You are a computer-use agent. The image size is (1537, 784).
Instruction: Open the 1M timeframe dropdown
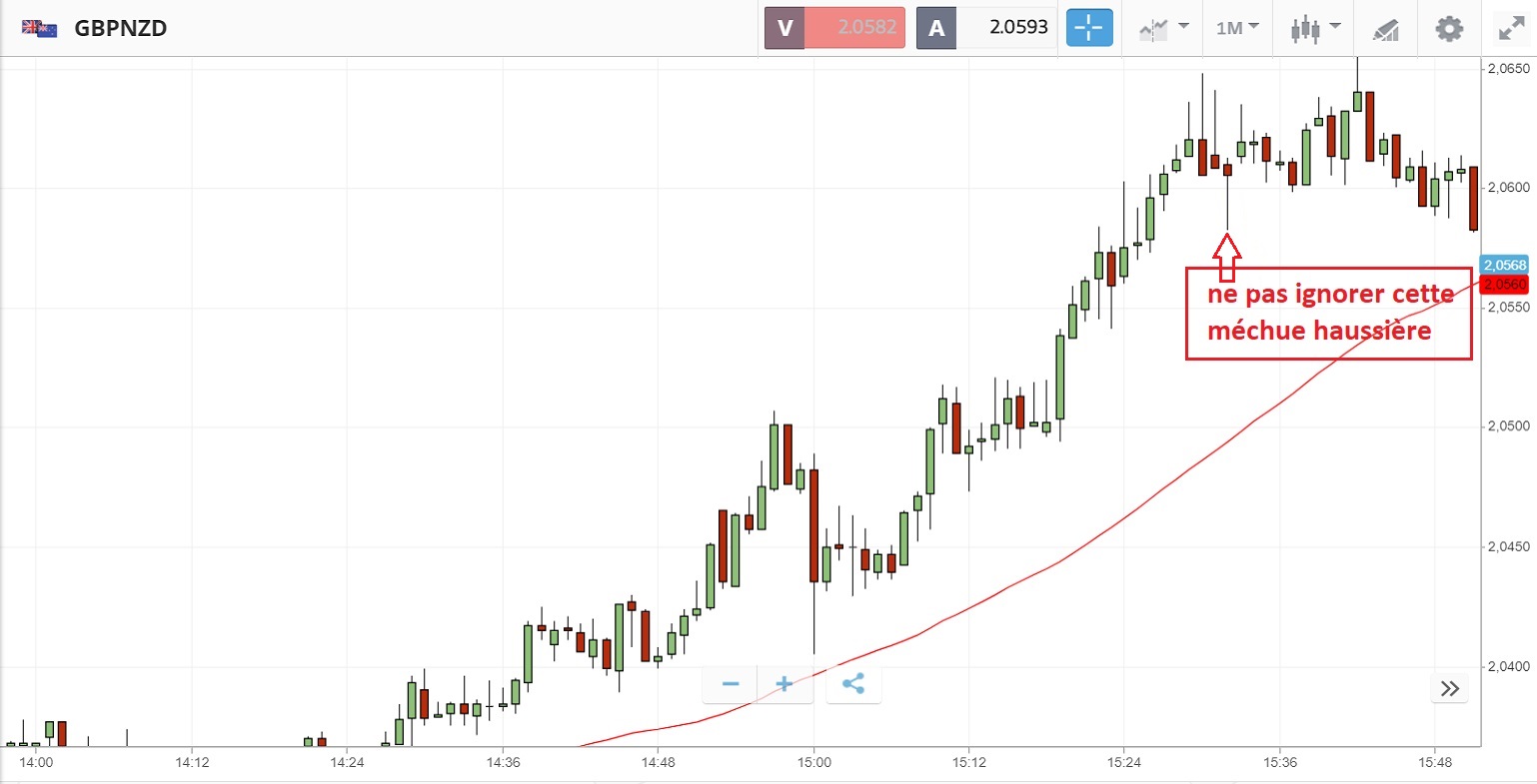[1237, 28]
